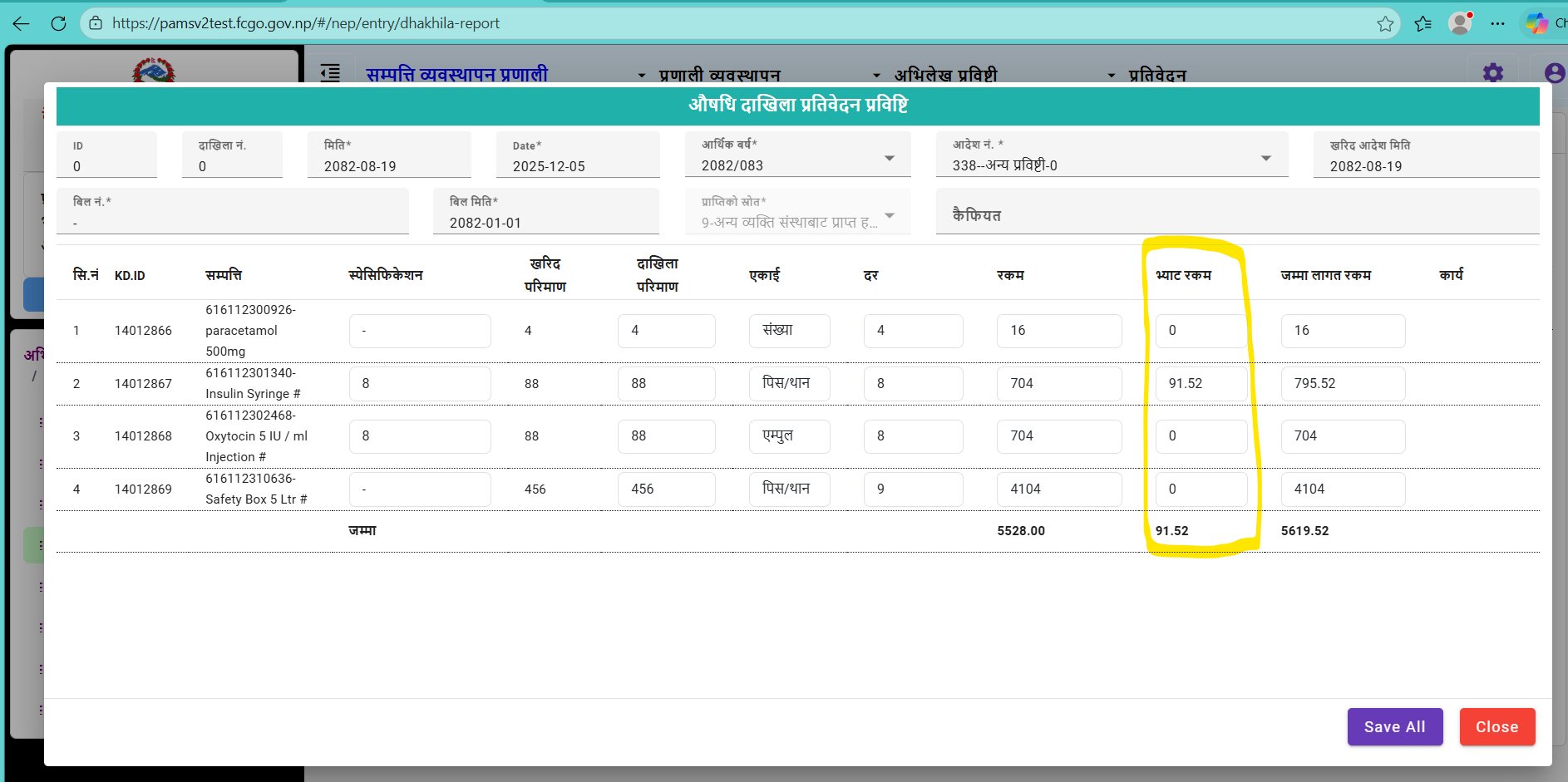Screen dimensions: 1568x782
Task: Reload the current page
Action: click(x=58, y=23)
